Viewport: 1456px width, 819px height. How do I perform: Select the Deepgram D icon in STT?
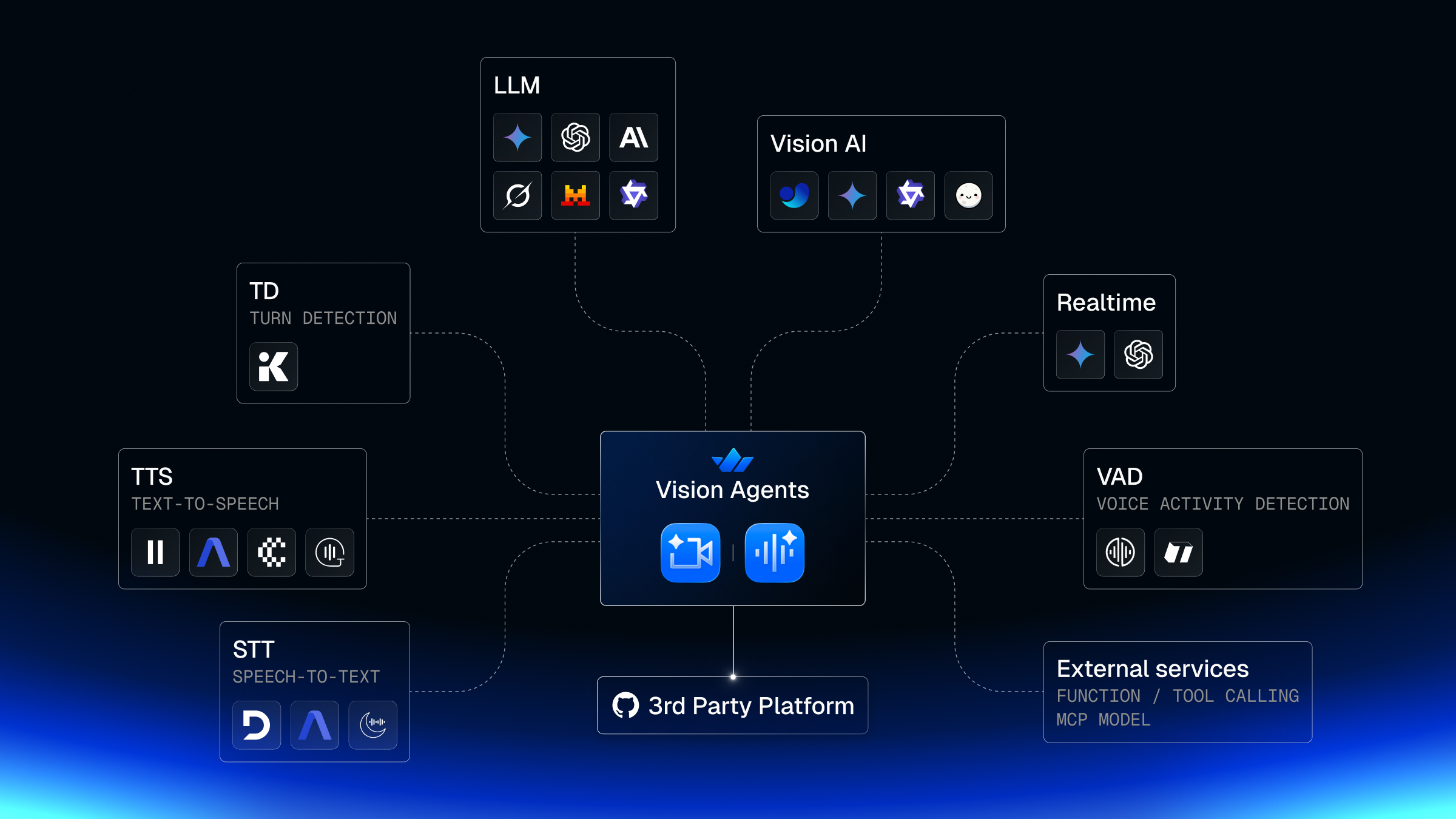point(256,725)
